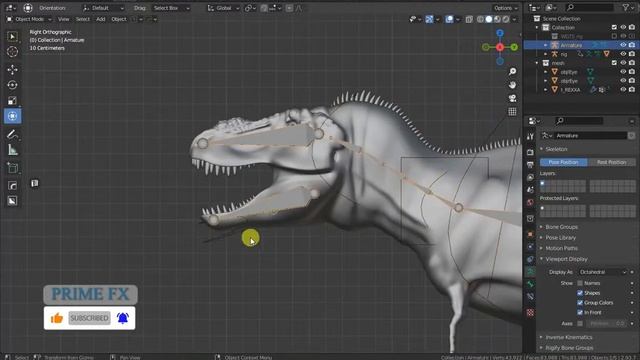The height and width of the screenshot is (360, 640).
Task: Toggle t_REXXA object visibility eye
Action: point(623,89)
